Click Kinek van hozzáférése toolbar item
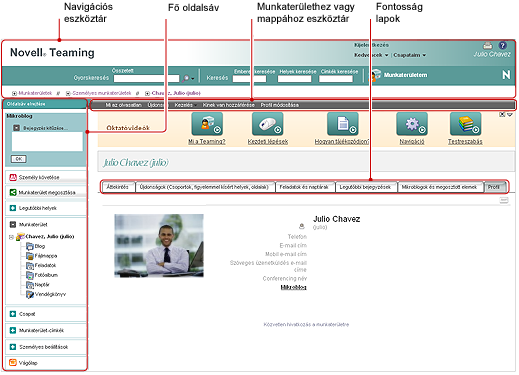The image size is (519, 375). 229,105
